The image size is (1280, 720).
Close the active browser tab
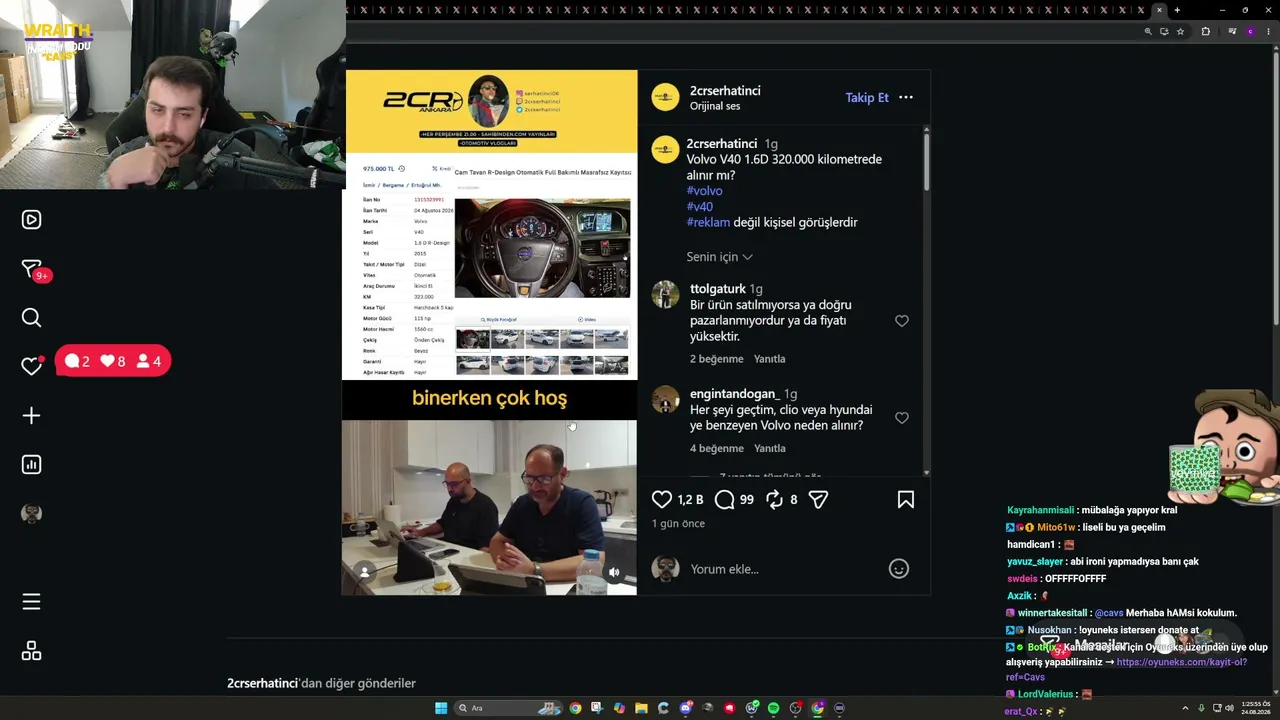point(1159,10)
